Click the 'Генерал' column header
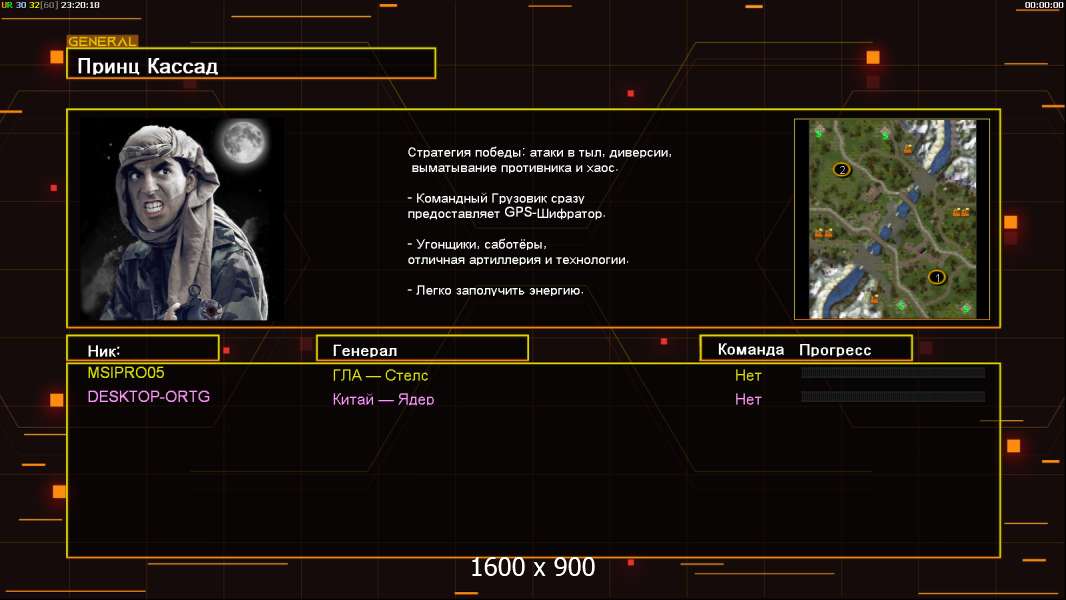This screenshot has height=600, width=1066. tap(422, 348)
